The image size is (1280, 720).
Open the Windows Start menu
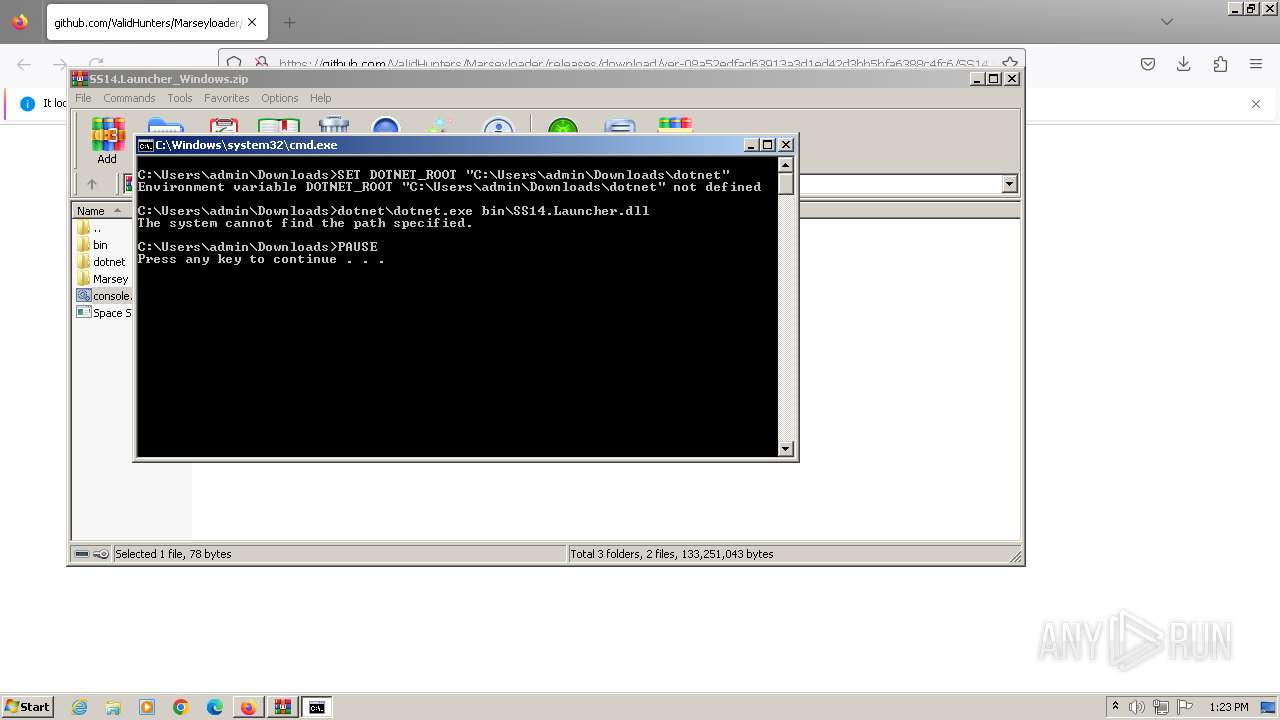point(27,707)
